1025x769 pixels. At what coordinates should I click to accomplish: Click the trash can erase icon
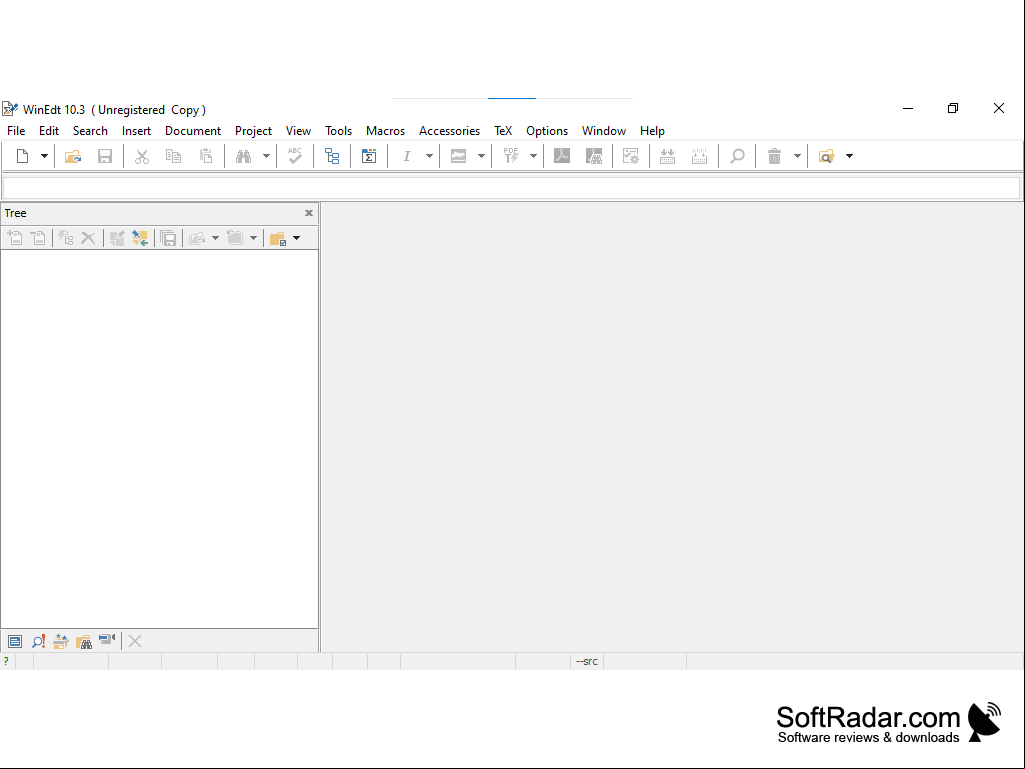point(775,156)
